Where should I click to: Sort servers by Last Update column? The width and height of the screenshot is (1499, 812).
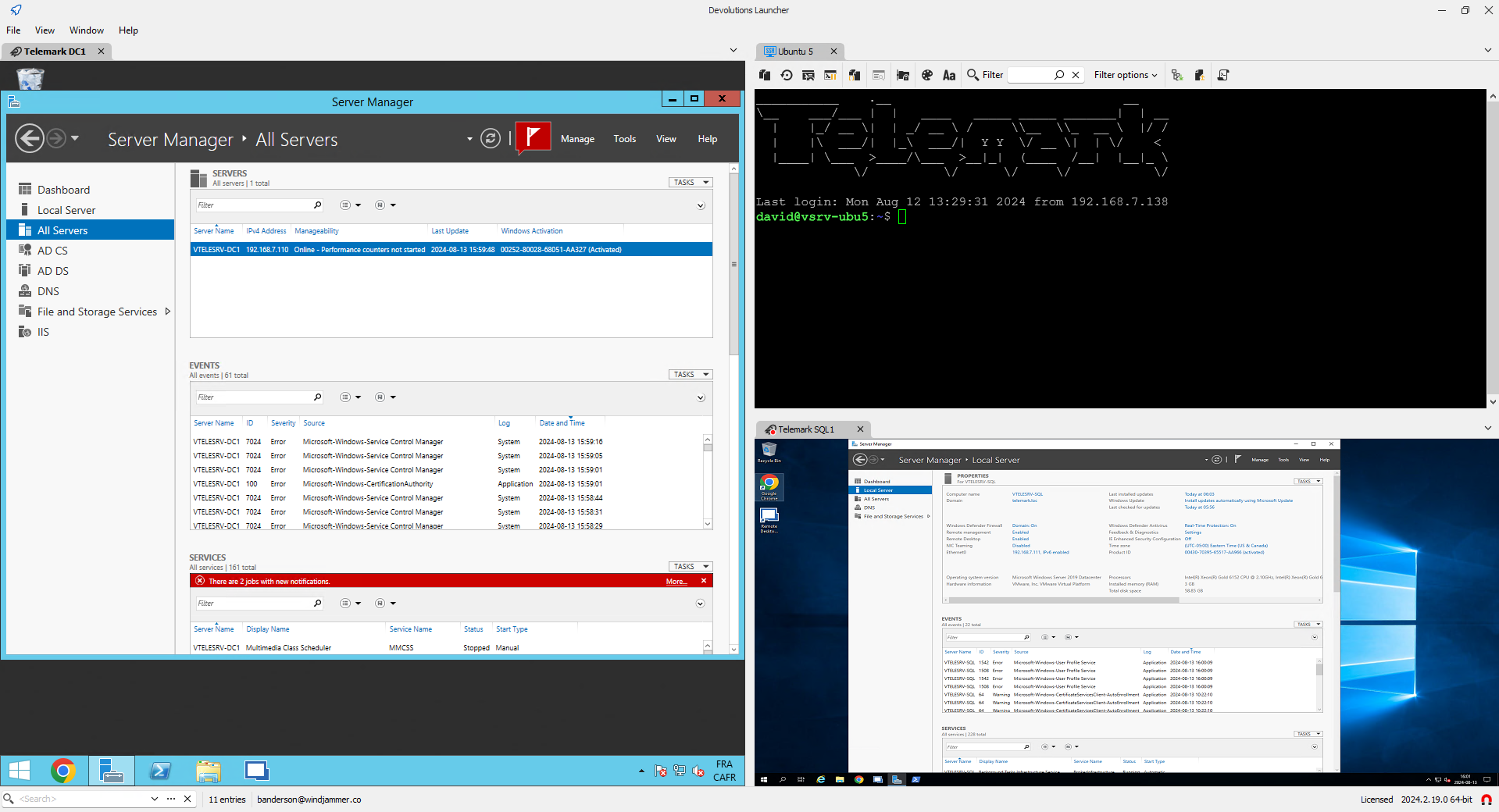[x=450, y=231]
